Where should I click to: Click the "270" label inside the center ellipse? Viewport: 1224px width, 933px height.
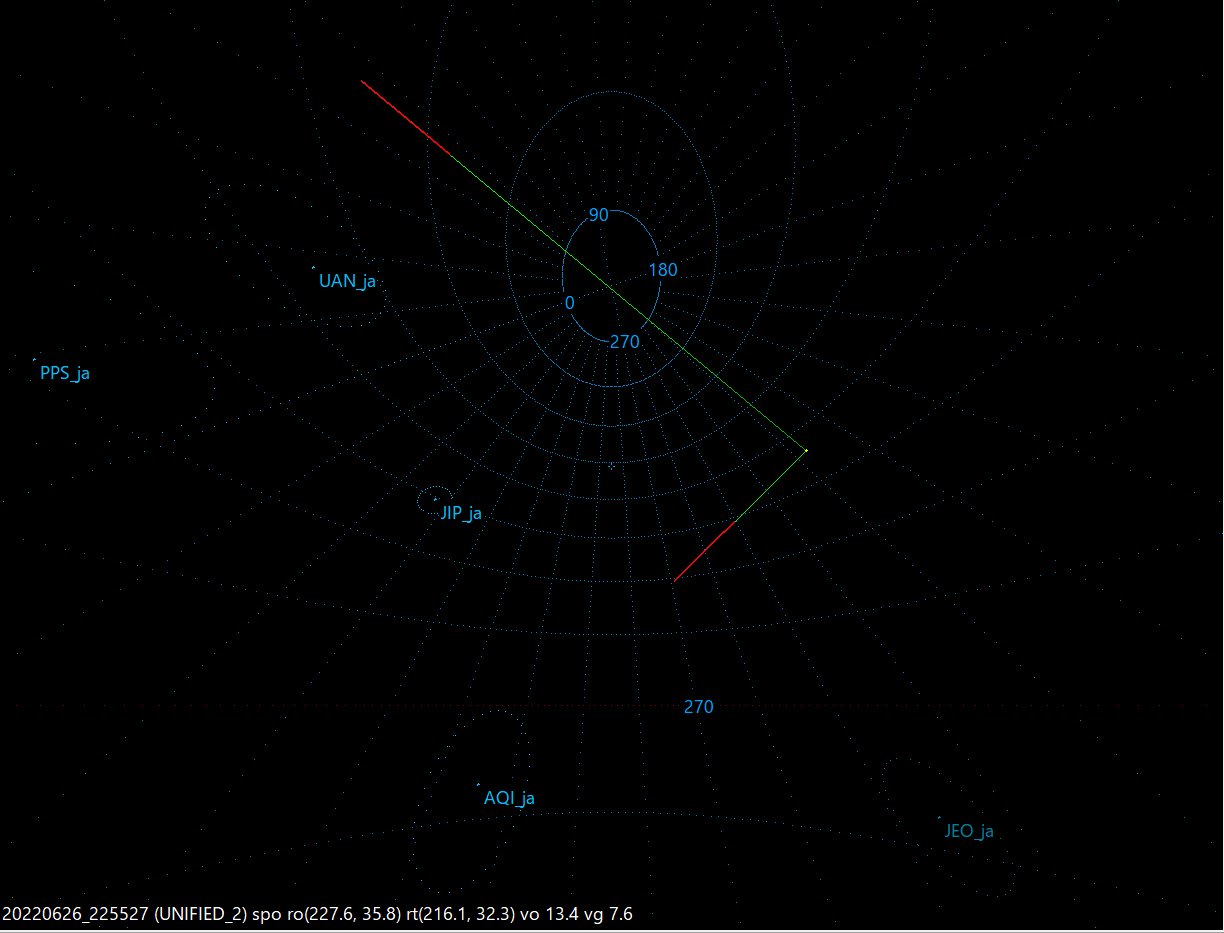623,341
